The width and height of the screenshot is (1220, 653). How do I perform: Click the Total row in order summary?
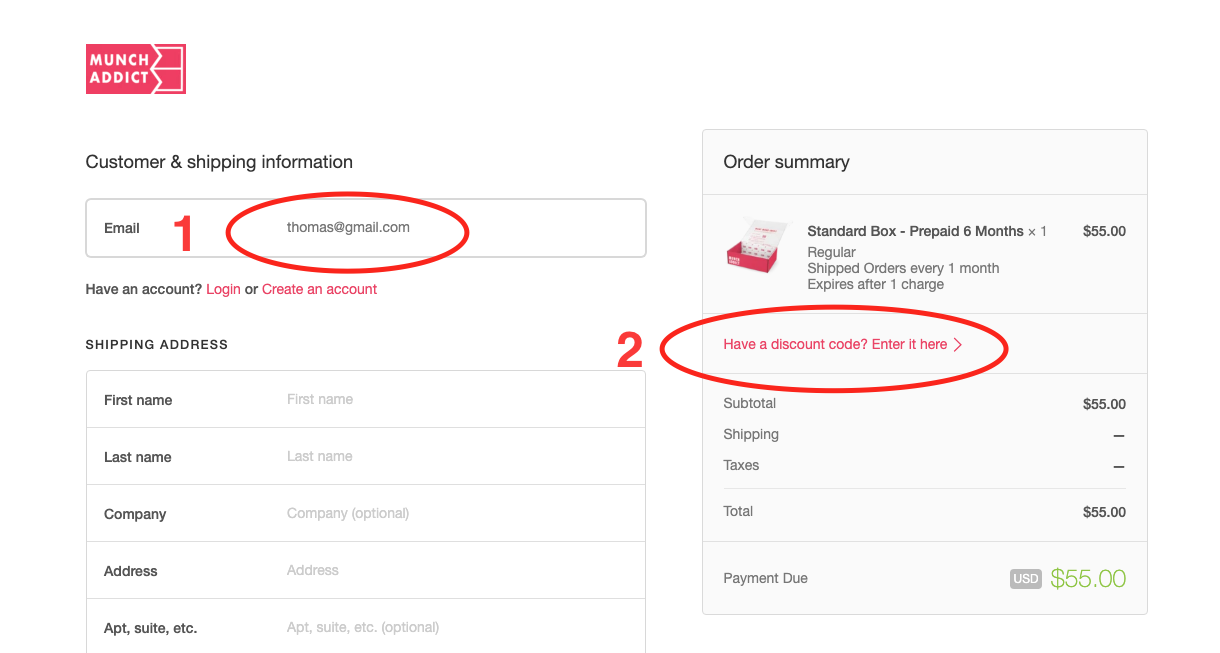925,511
